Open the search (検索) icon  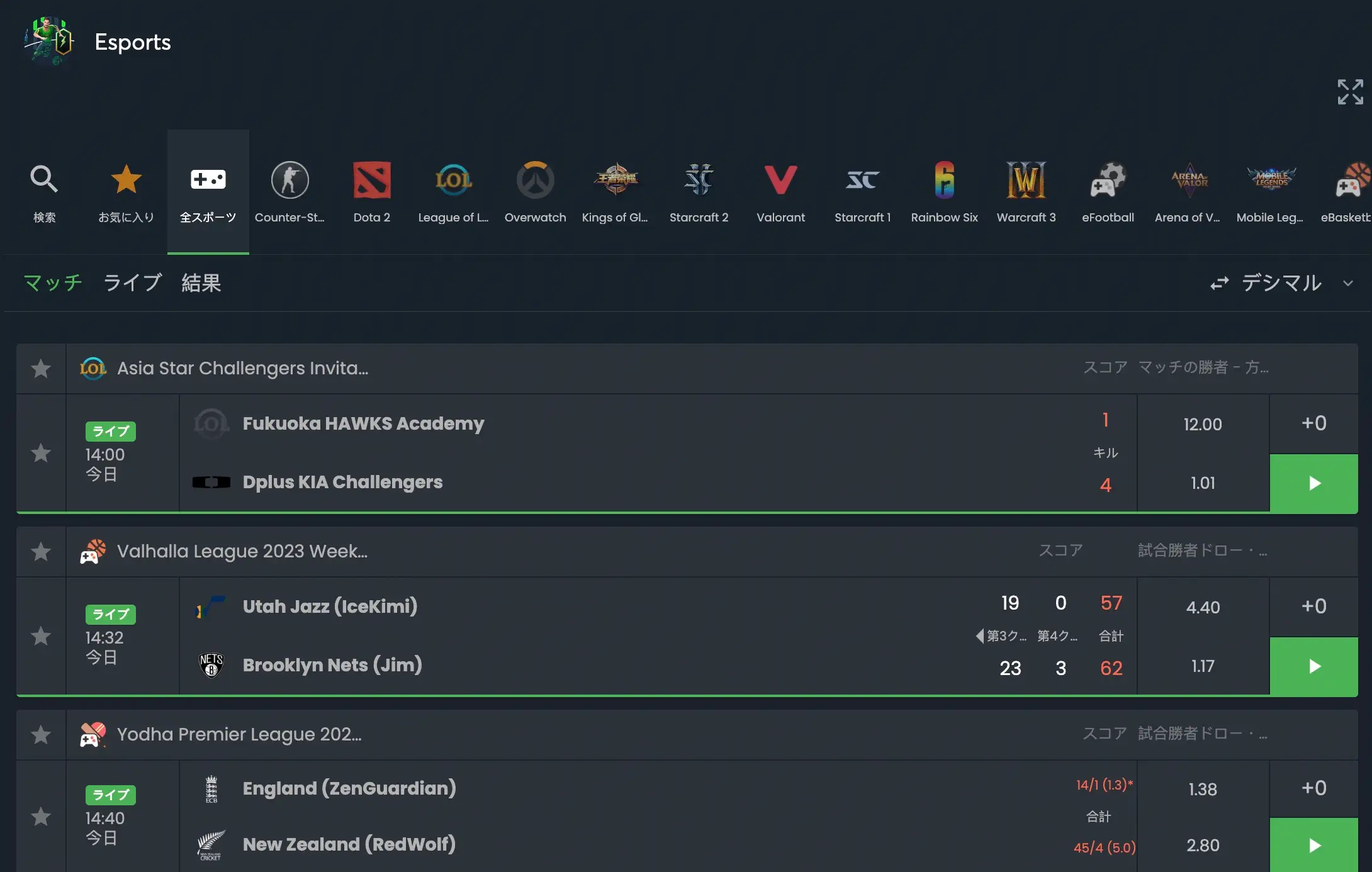tap(44, 179)
